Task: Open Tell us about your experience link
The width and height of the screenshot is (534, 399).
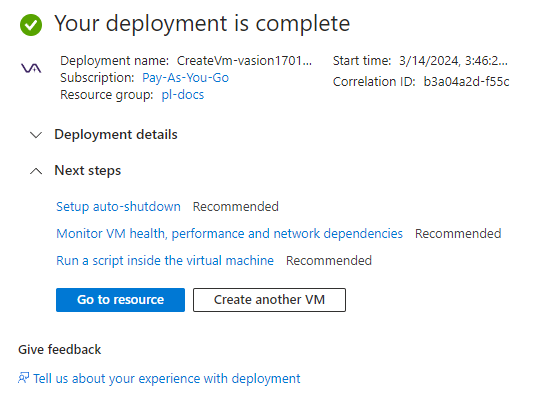Action: pos(167,378)
